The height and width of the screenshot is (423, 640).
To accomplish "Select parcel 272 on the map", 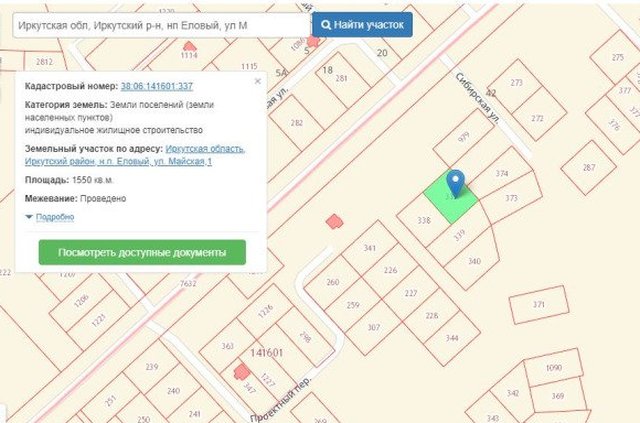I will tap(537, 118).
